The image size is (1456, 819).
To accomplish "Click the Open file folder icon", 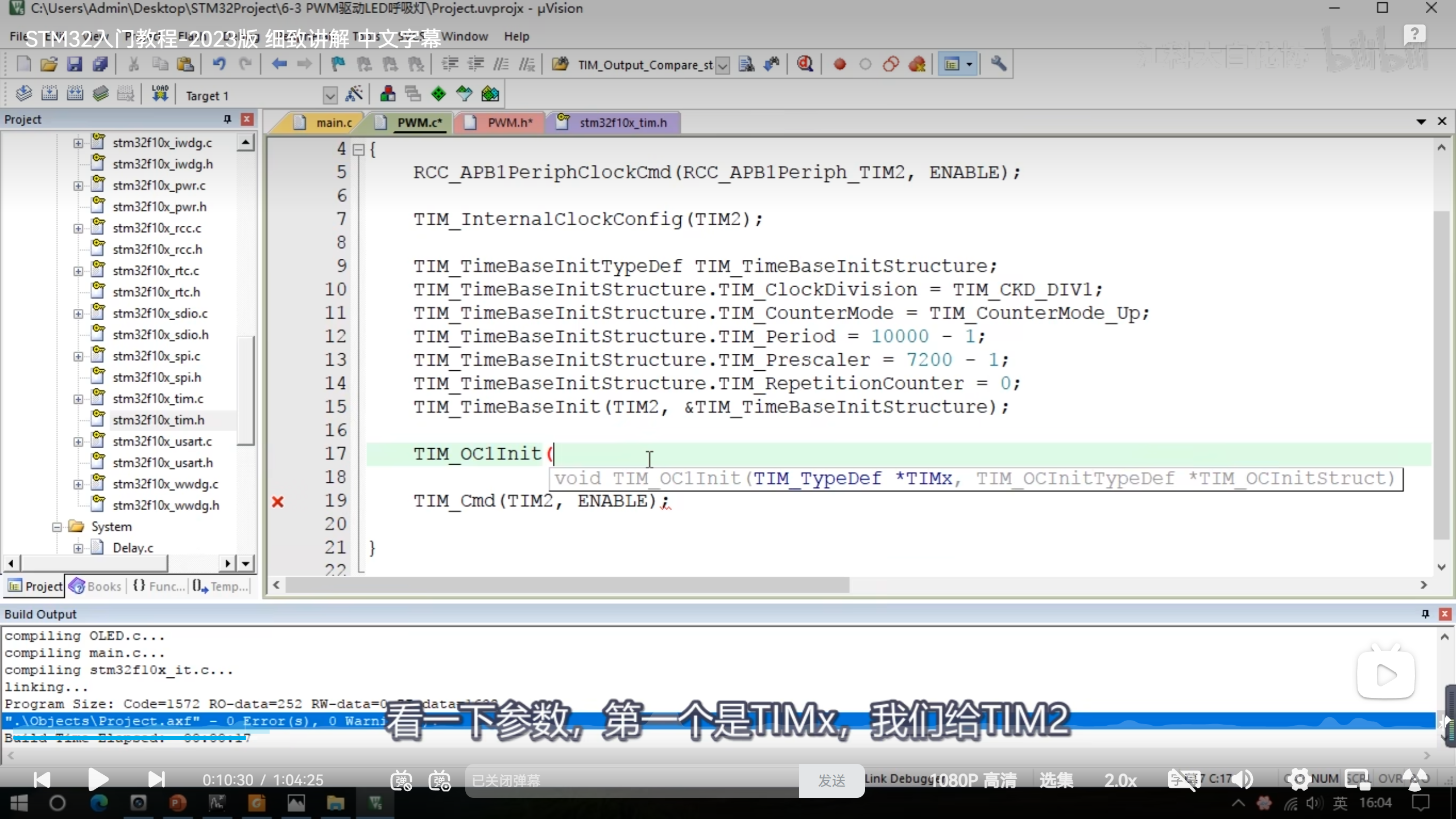I will 49,64.
